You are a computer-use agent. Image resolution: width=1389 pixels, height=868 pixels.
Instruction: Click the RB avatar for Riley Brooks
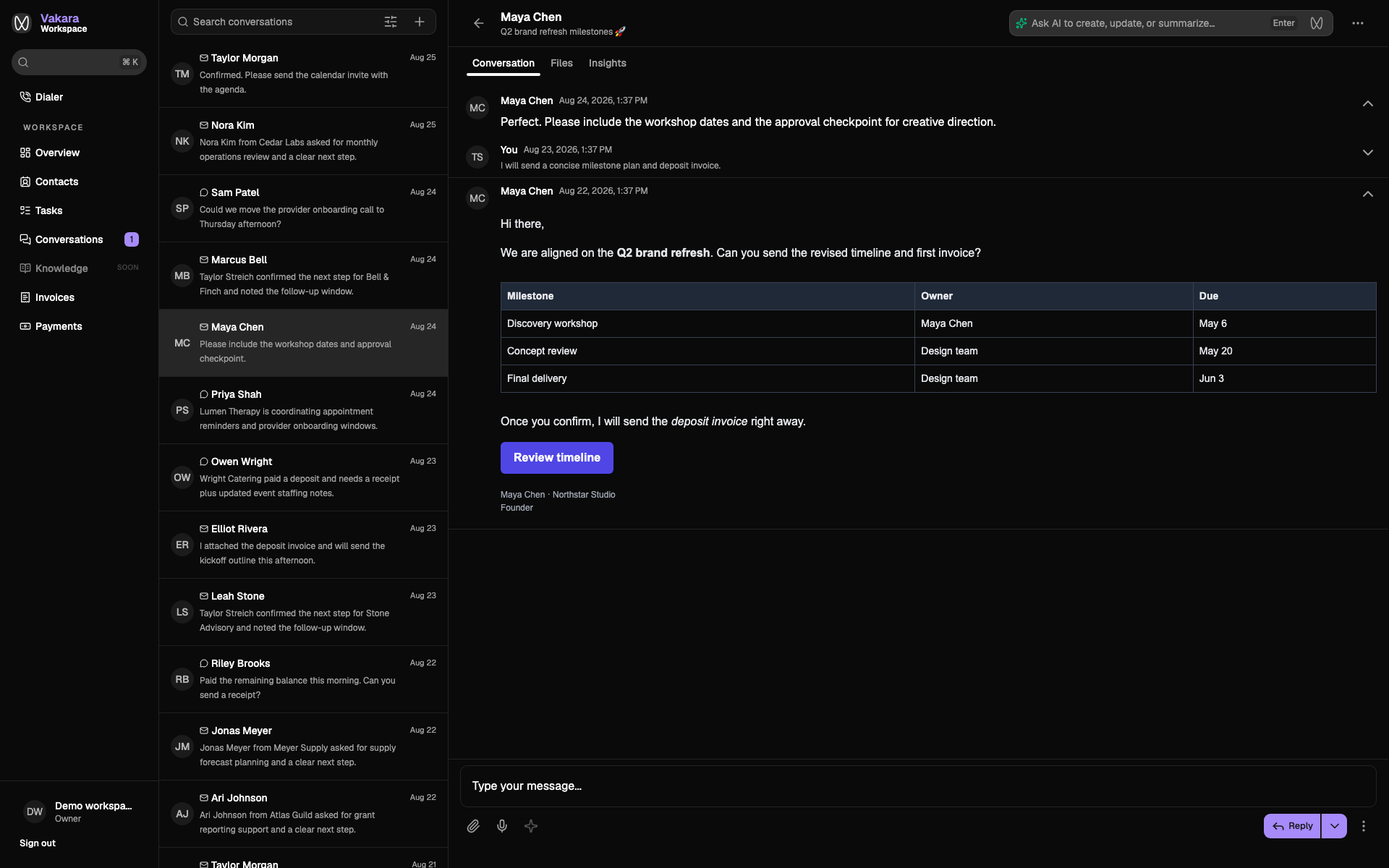182,679
